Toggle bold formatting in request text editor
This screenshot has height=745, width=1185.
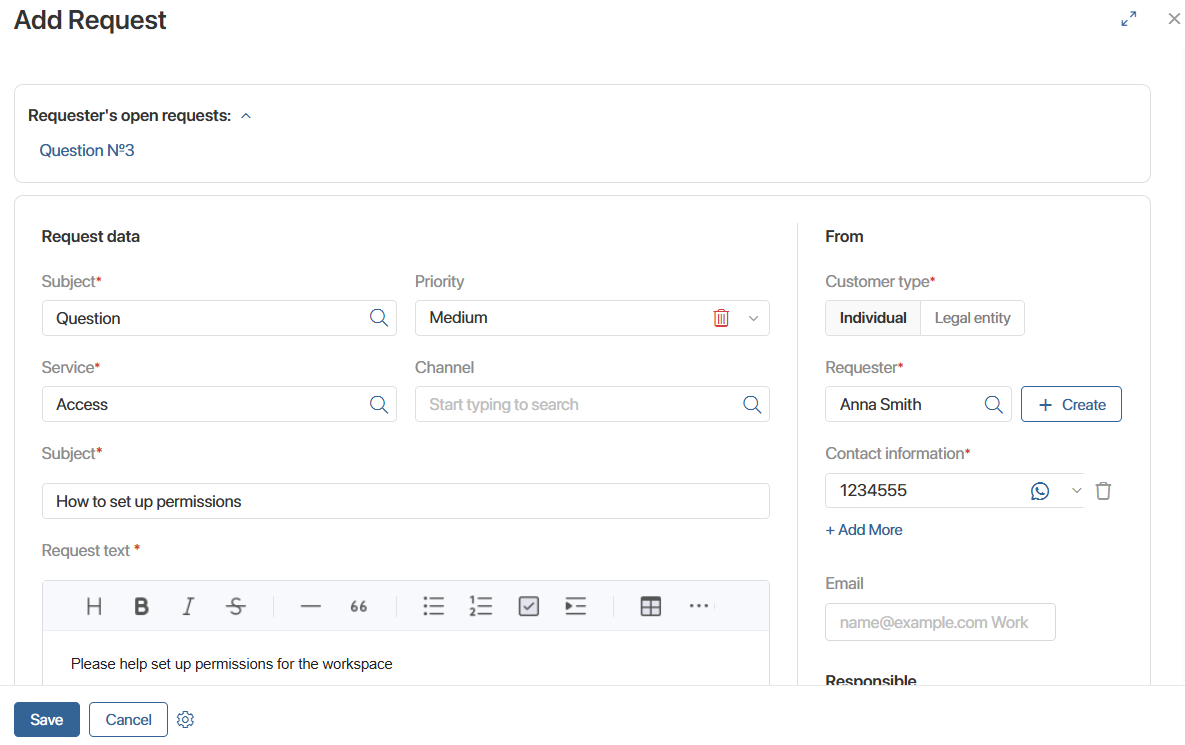[x=142, y=606]
